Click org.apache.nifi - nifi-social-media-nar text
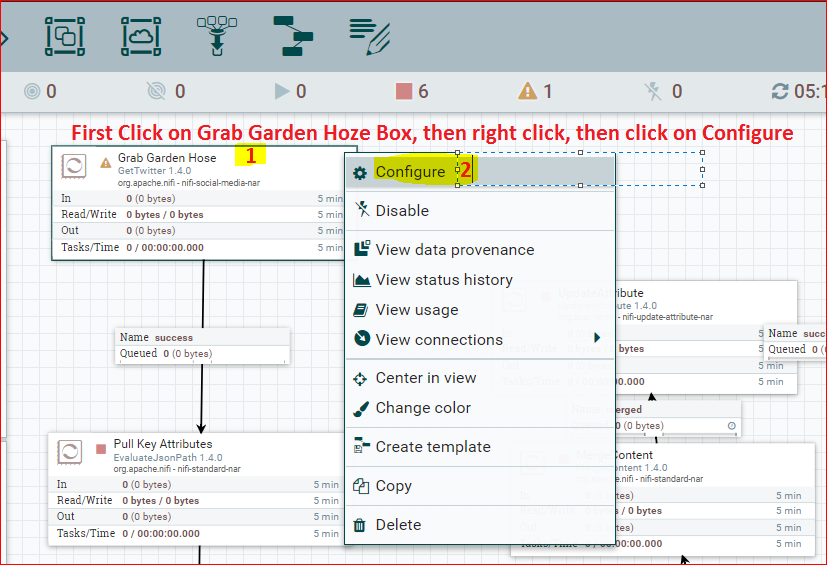The image size is (827, 565). [x=189, y=183]
